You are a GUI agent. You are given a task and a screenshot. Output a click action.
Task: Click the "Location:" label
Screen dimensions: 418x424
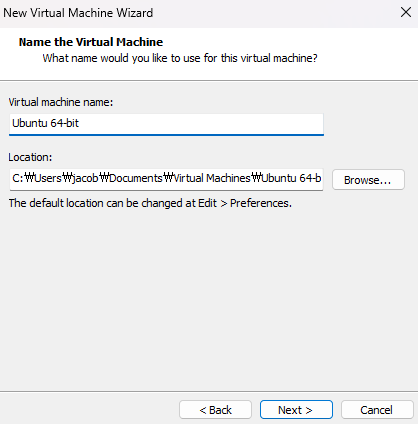click(30, 157)
